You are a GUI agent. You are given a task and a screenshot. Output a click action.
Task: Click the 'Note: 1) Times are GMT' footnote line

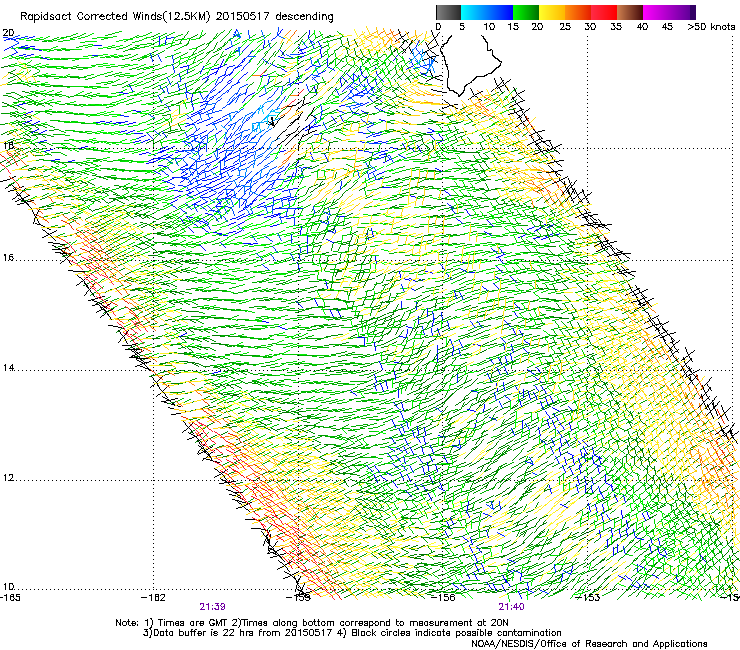pyautogui.click(x=311, y=623)
